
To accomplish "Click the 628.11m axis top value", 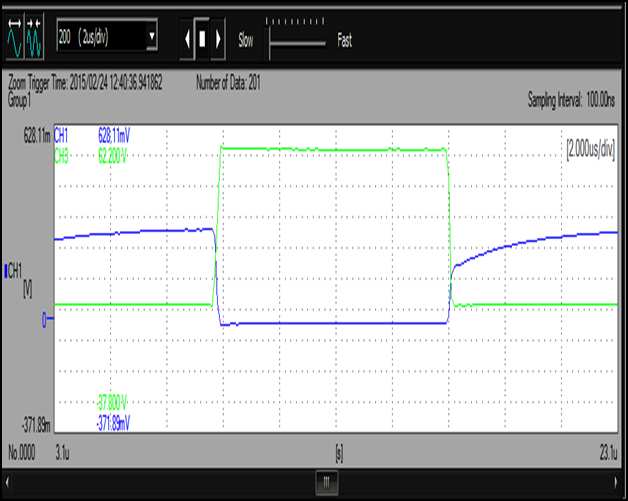I will 37,136.
